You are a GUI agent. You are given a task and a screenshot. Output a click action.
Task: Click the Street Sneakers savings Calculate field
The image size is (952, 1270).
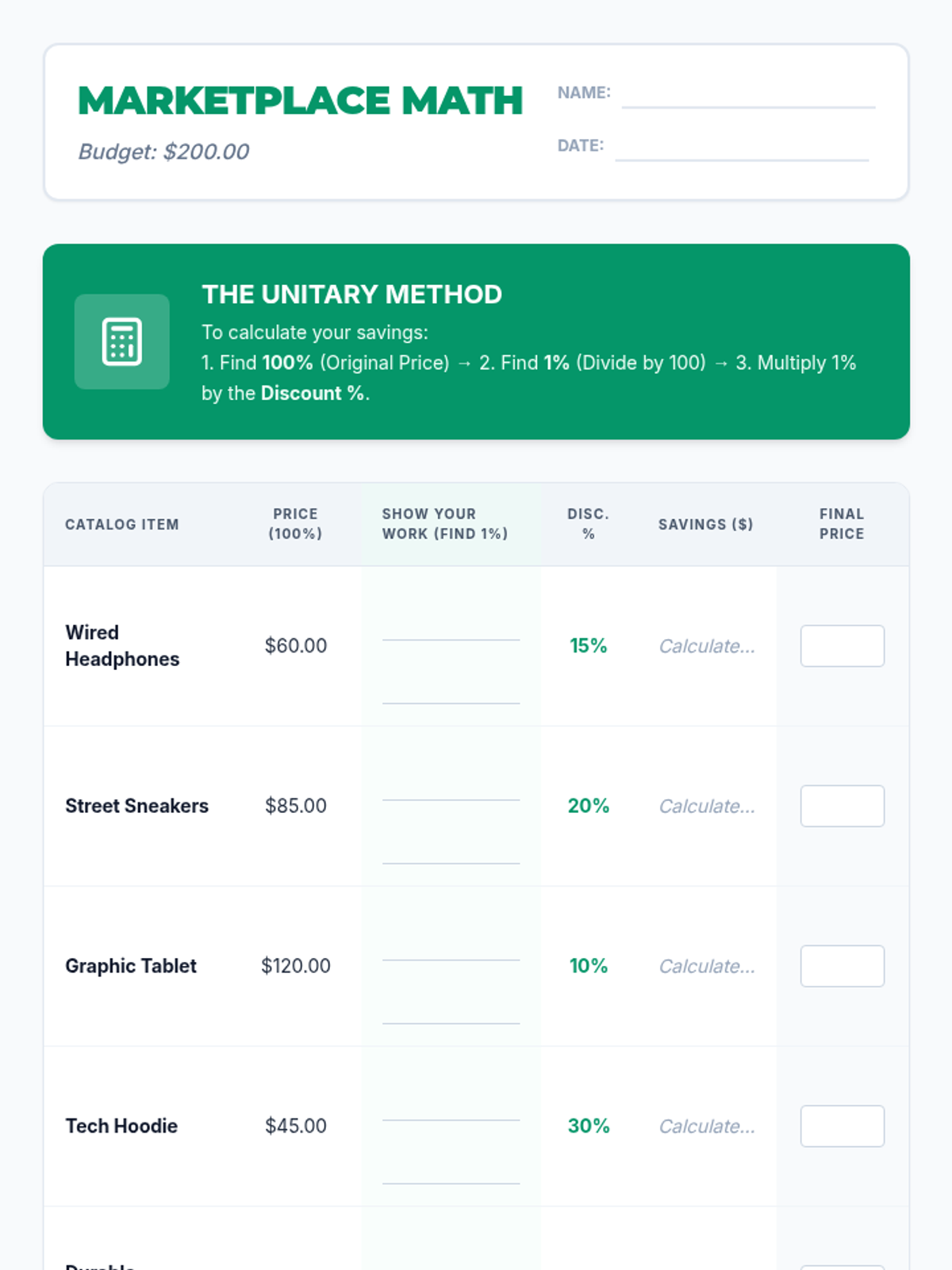pyautogui.click(x=706, y=806)
